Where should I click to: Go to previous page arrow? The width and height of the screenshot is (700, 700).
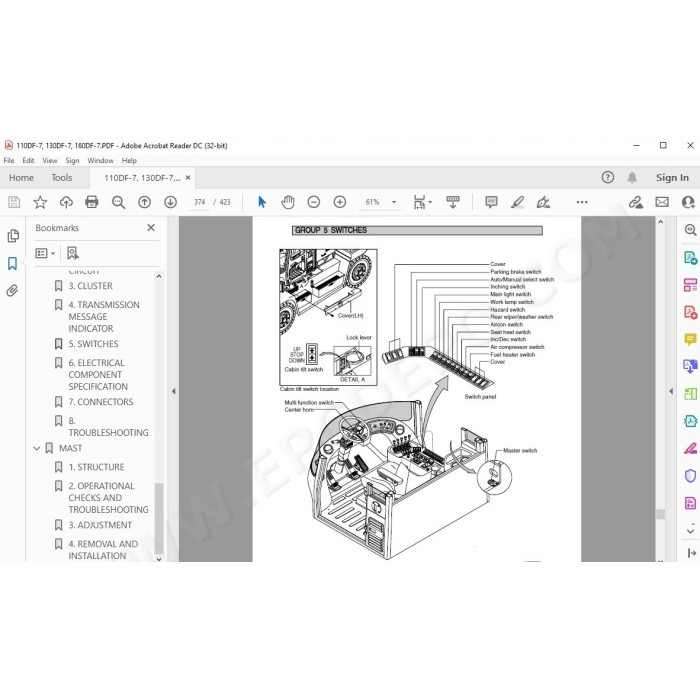coord(144,202)
